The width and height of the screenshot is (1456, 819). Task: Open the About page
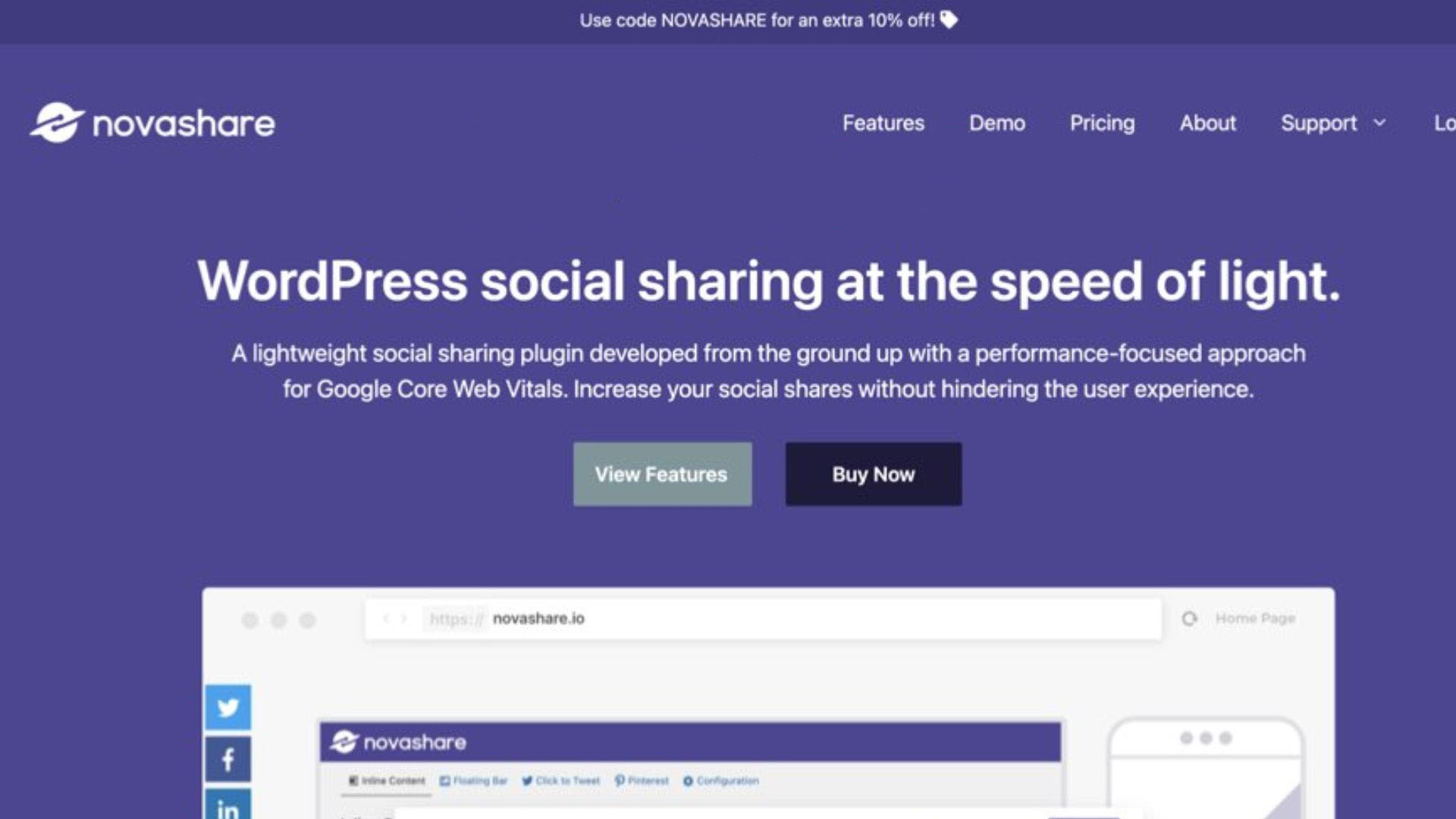click(1207, 123)
